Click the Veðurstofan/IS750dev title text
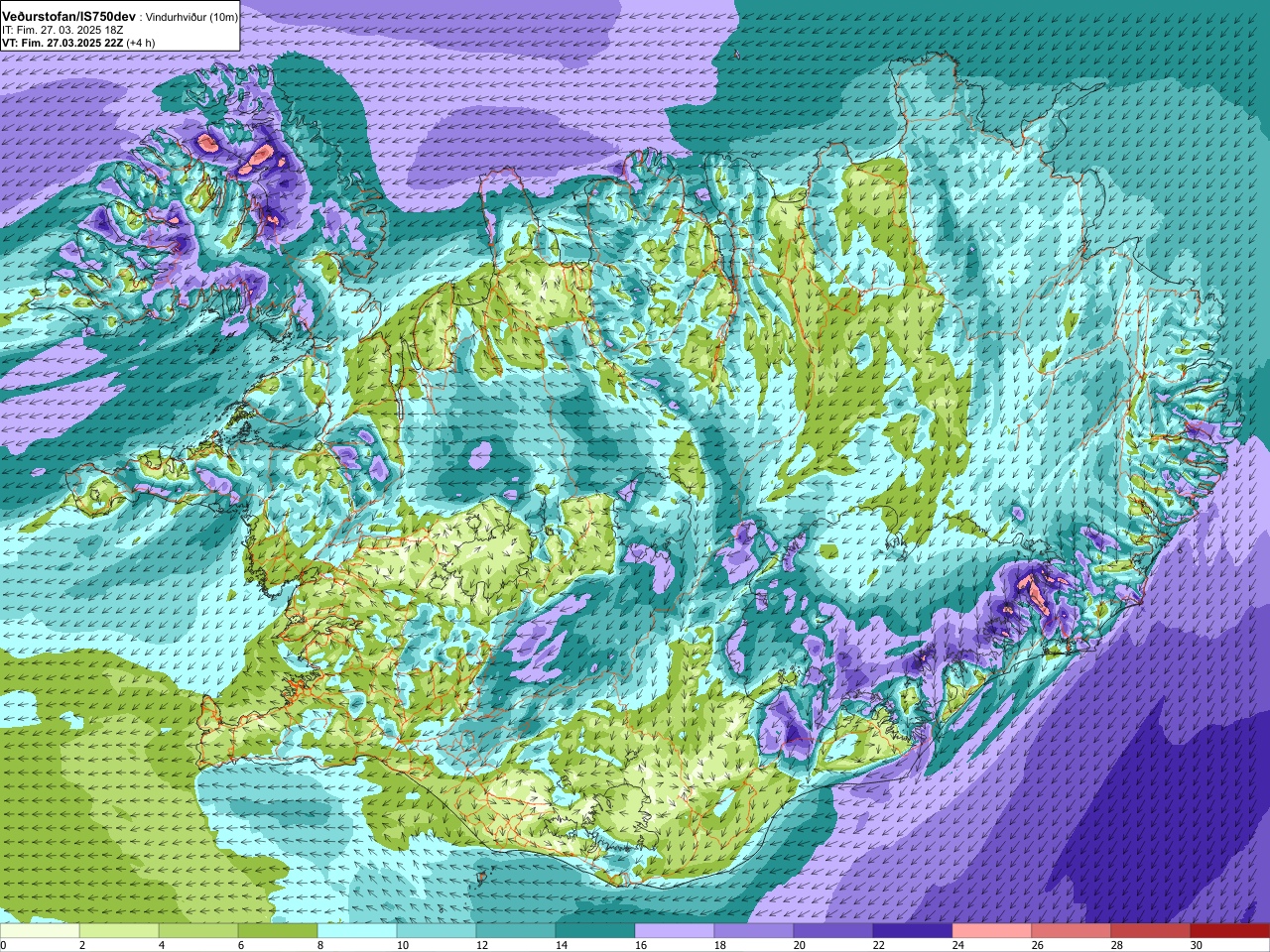Screen dimensions: 1270x952 pos(68,17)
